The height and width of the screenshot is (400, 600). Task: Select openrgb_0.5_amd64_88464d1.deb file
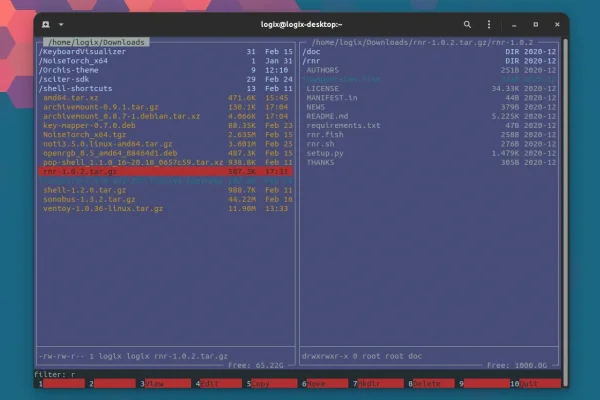[x=165, y=153]
